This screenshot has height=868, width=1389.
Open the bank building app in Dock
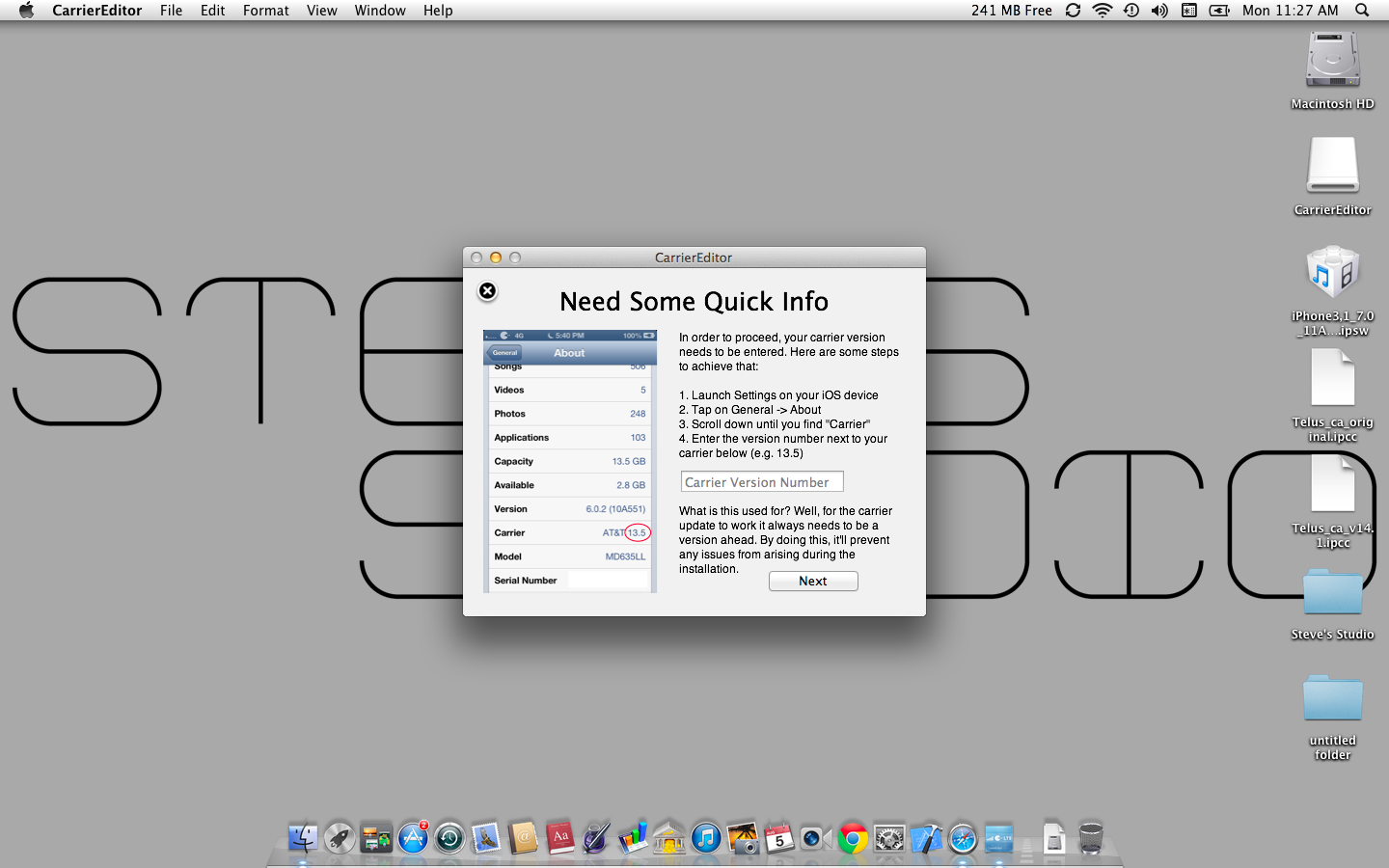click(x=669, y=838)
